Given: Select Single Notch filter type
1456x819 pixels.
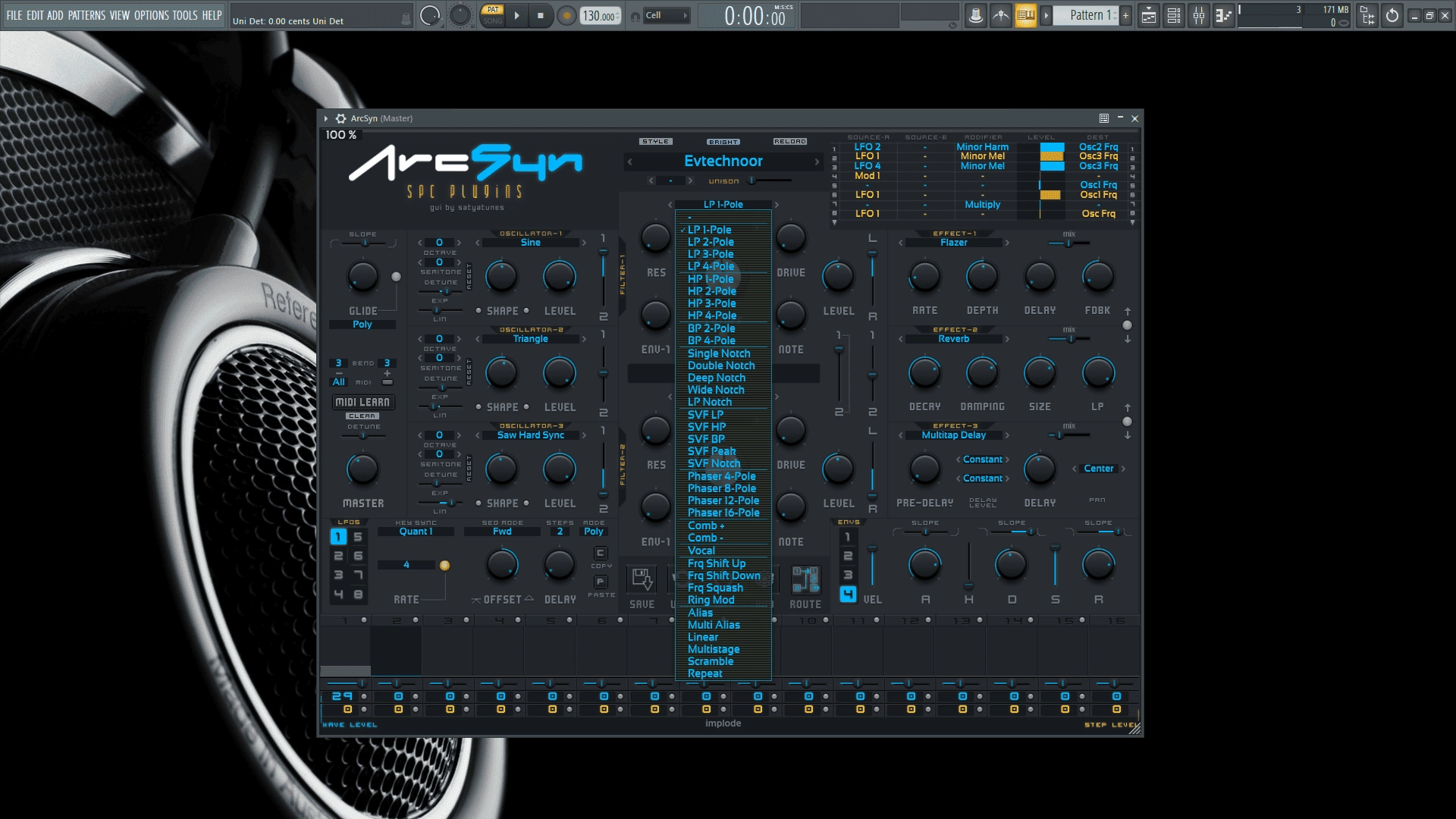Looking at the screenshot, I should [723, 353].
